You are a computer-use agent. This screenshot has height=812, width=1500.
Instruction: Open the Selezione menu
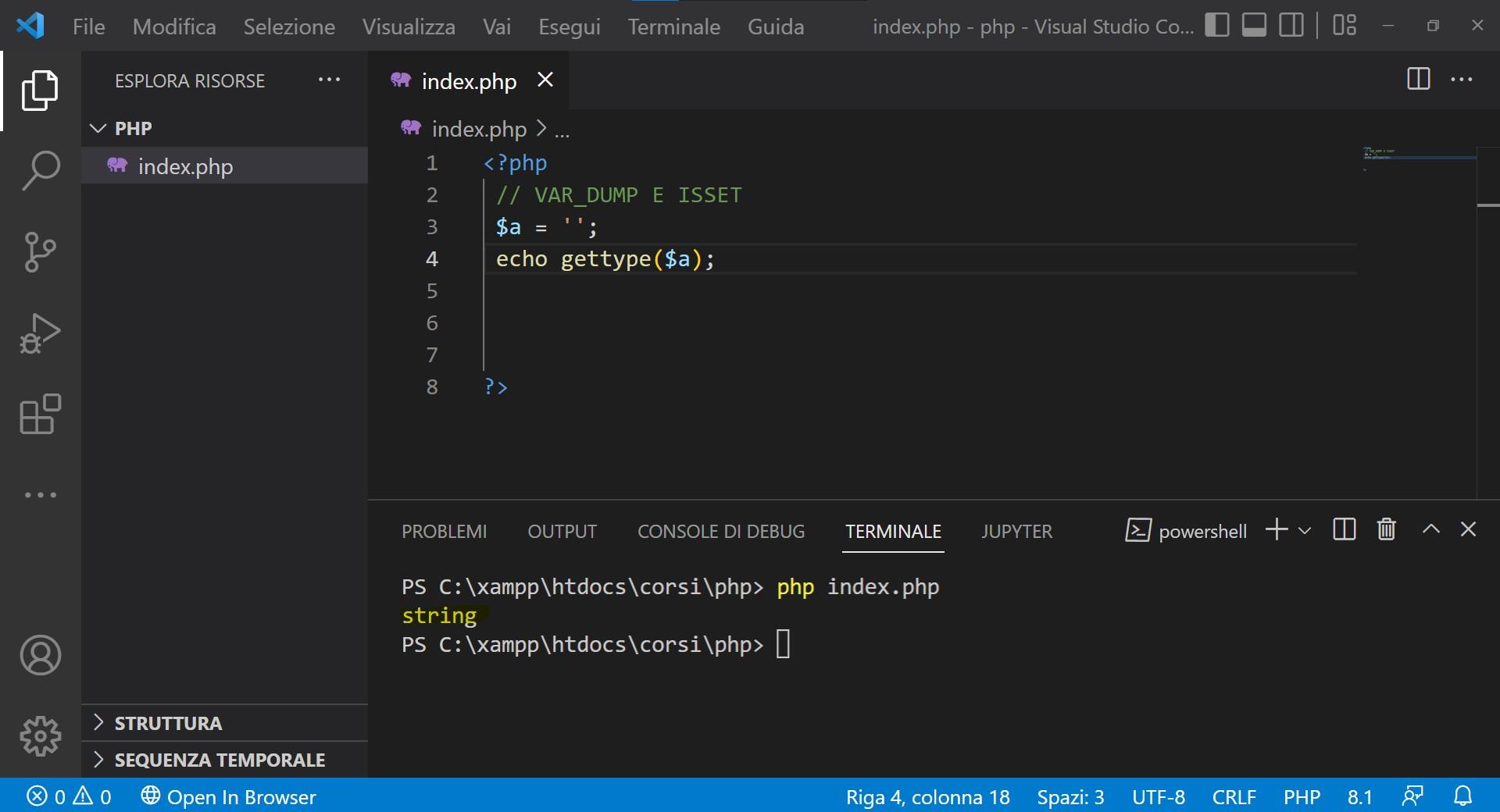coord(289,27)
